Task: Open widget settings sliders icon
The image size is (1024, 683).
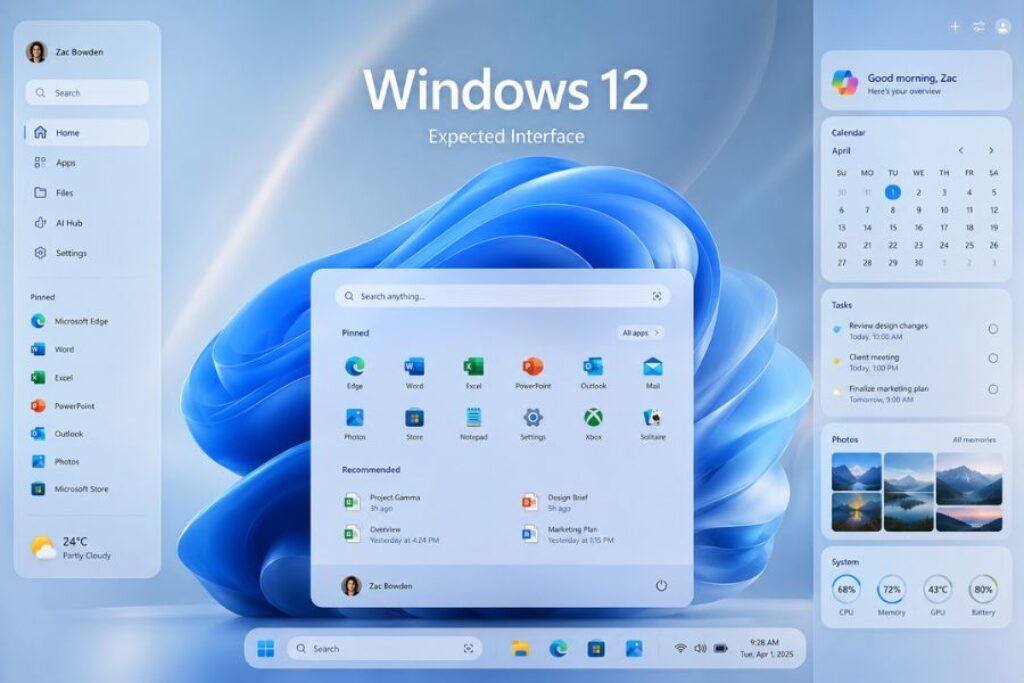Action: pos(978,27)
